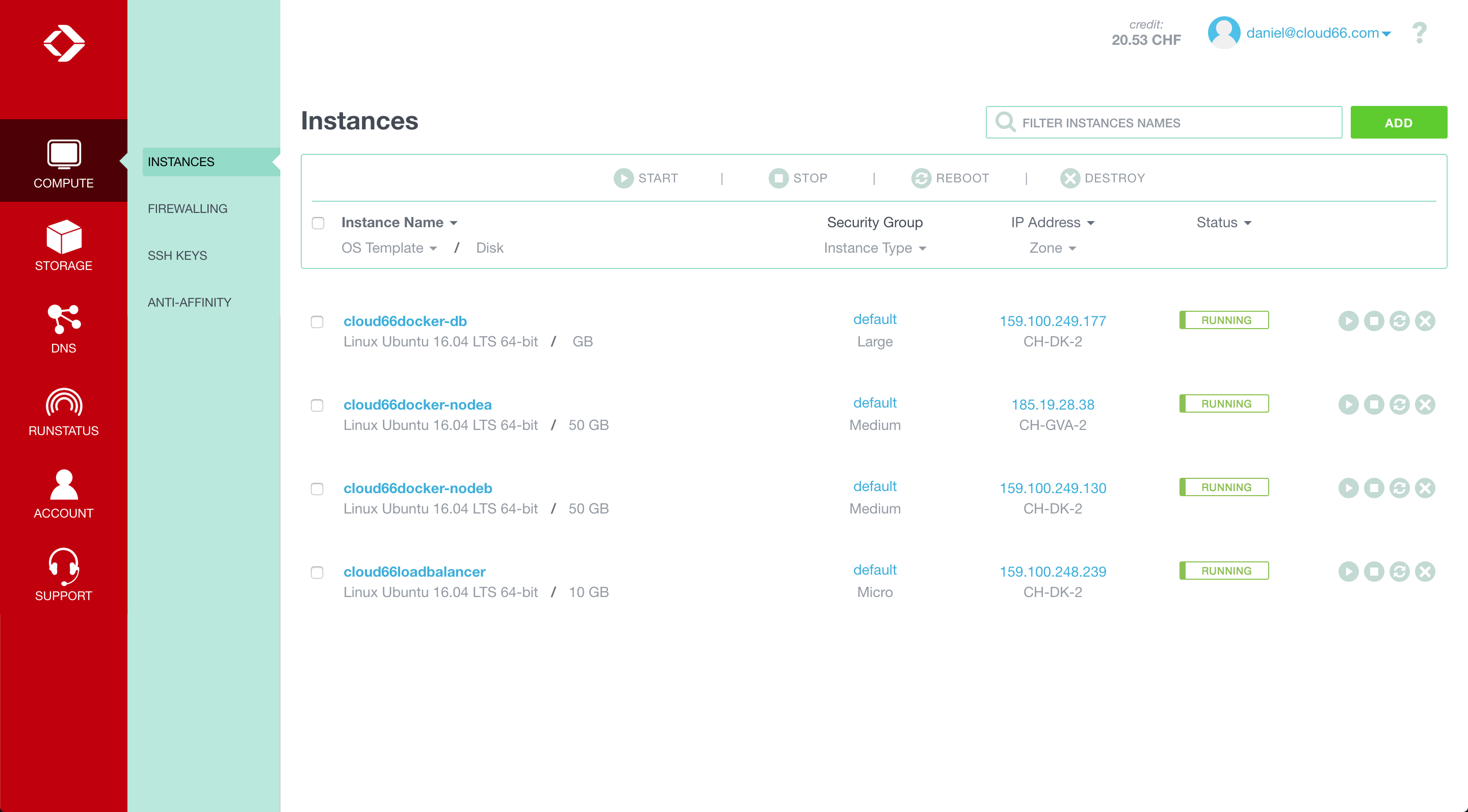Click the Disk column header
Image resolution: width=1468 pixels, height=812 pixels.
(489, 248)
